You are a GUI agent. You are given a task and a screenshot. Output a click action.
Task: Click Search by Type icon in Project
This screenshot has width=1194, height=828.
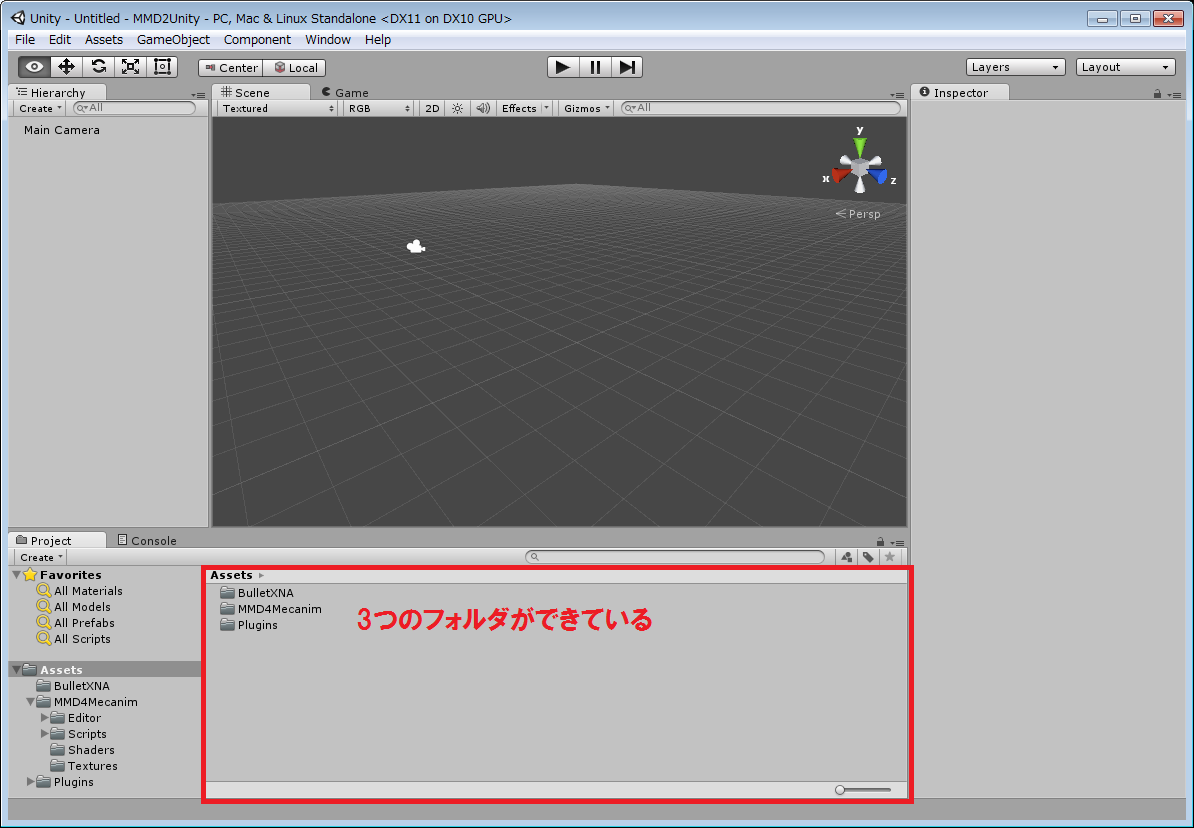tap(846, 557)
